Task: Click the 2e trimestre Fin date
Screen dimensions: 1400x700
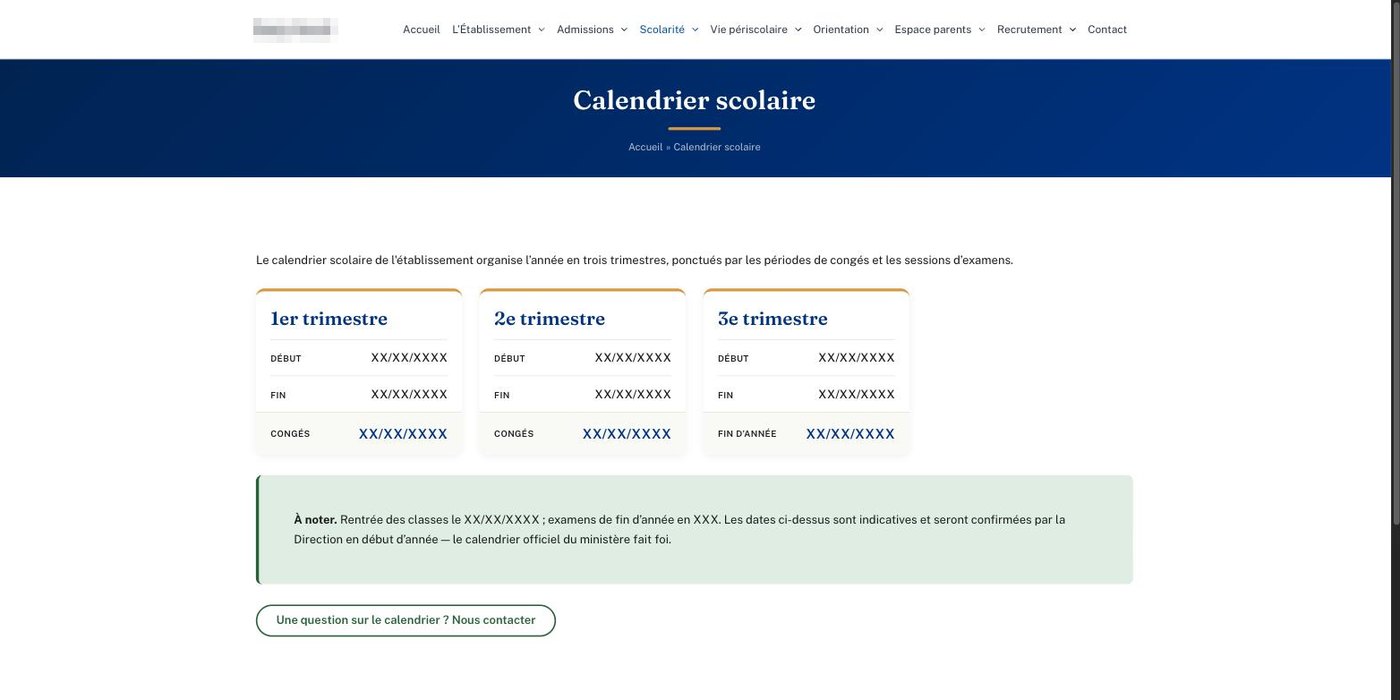Action: (x=633, y=395)
